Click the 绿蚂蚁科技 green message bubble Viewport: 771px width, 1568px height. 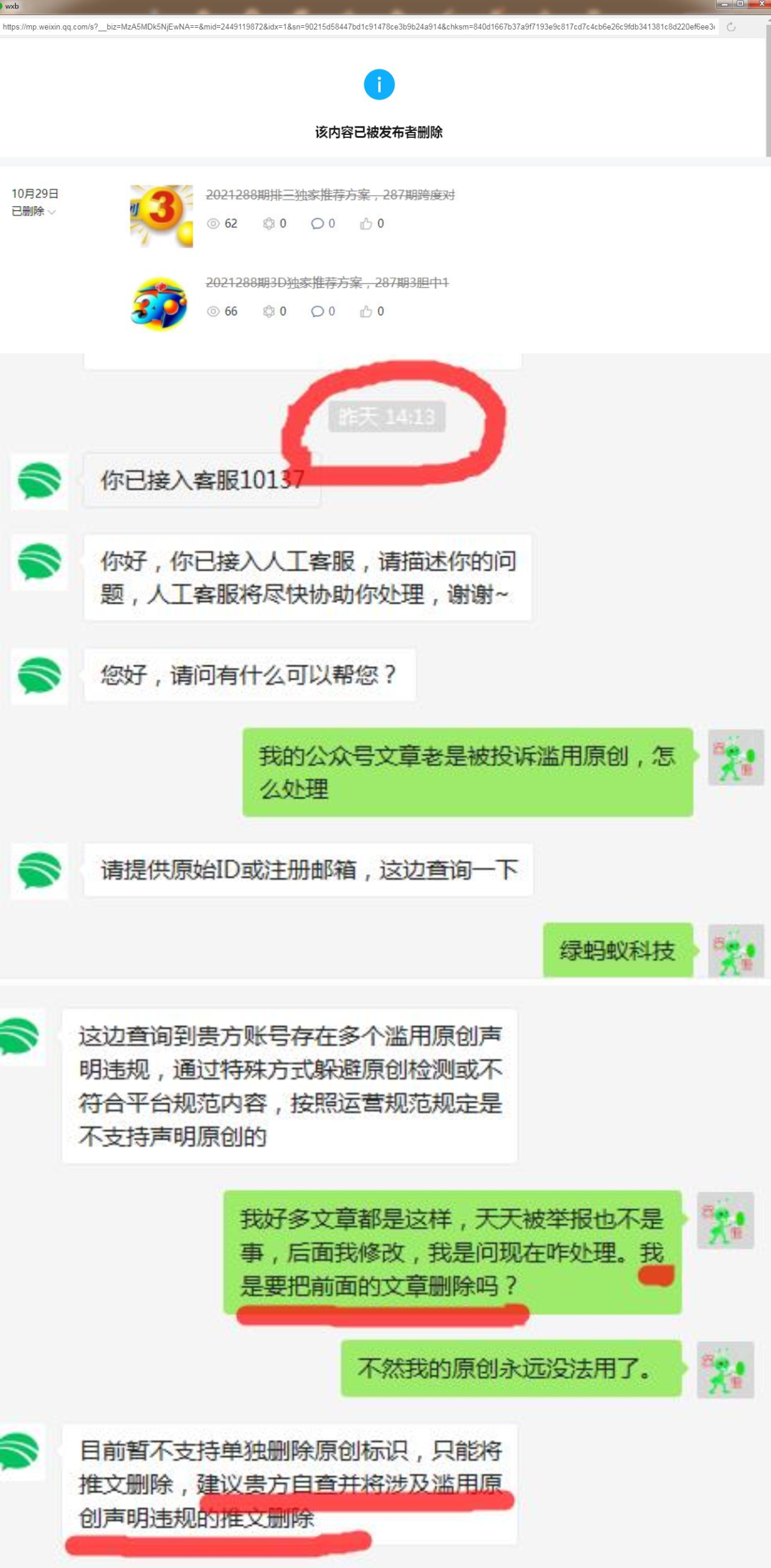pos(617,951)
